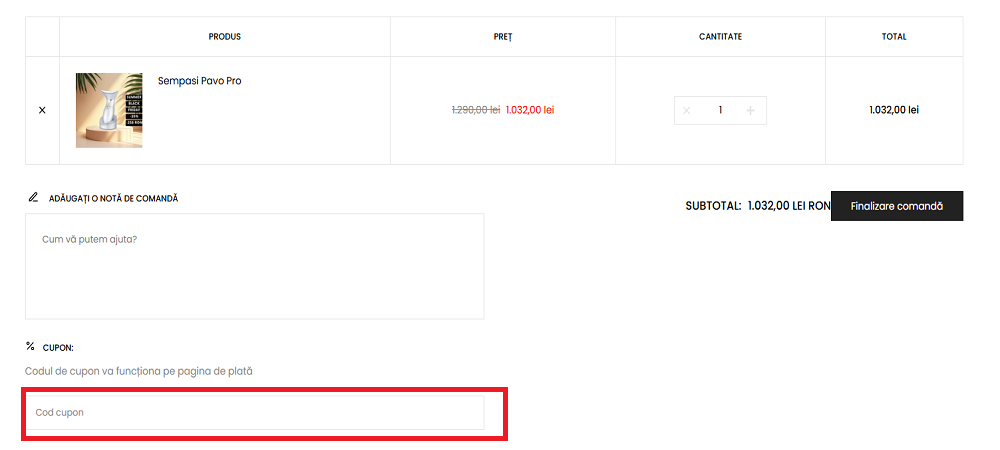Click the PRODUS column header
1000x450 pixels.
click(x=224, y=37)
